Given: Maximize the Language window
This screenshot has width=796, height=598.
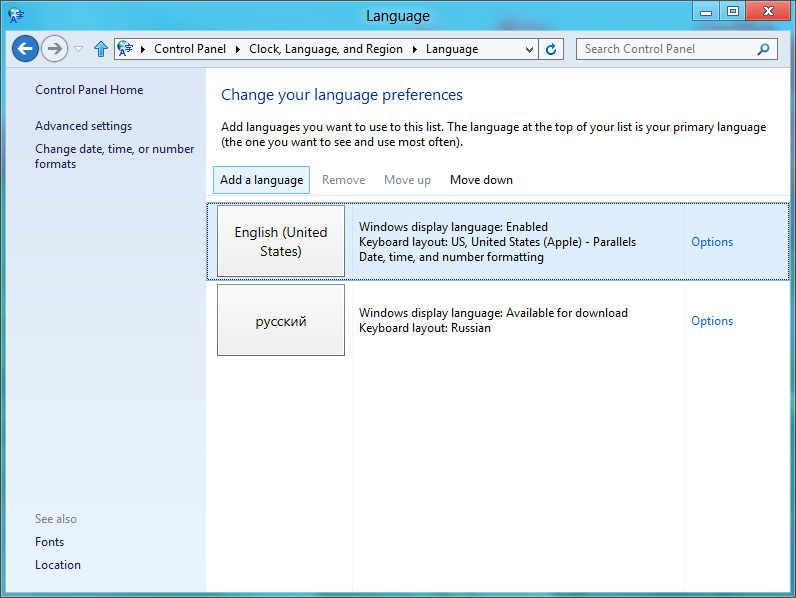Looking at the screenshot, I should click(733, 12).
